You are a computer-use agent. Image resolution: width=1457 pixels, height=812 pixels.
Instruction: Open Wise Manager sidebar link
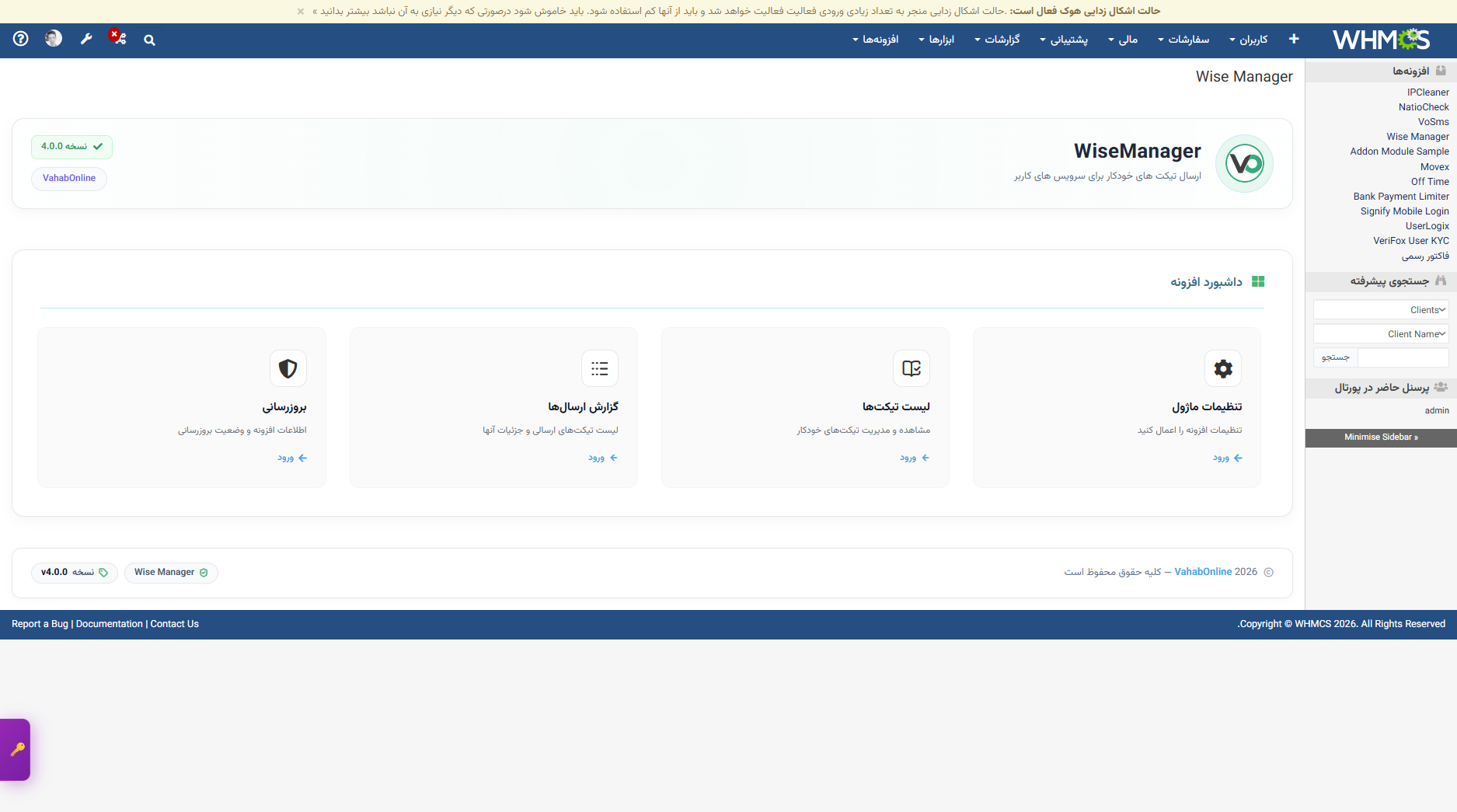pos(1418,137)
